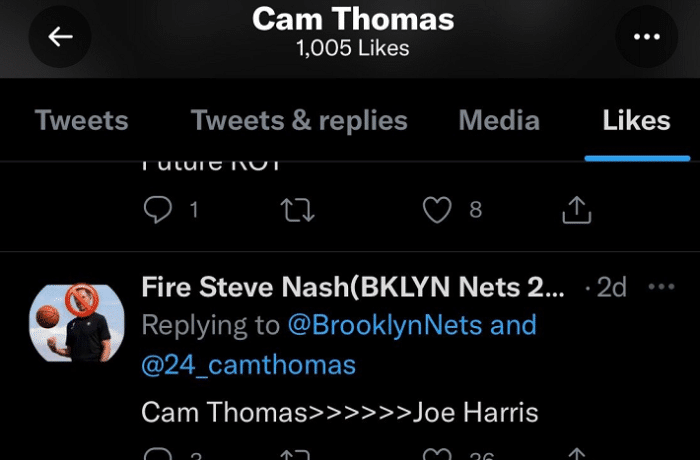This screenshot has height=460, width=700.
Task: Retweet the Future ROY tweet
Action: pos(300,210)
